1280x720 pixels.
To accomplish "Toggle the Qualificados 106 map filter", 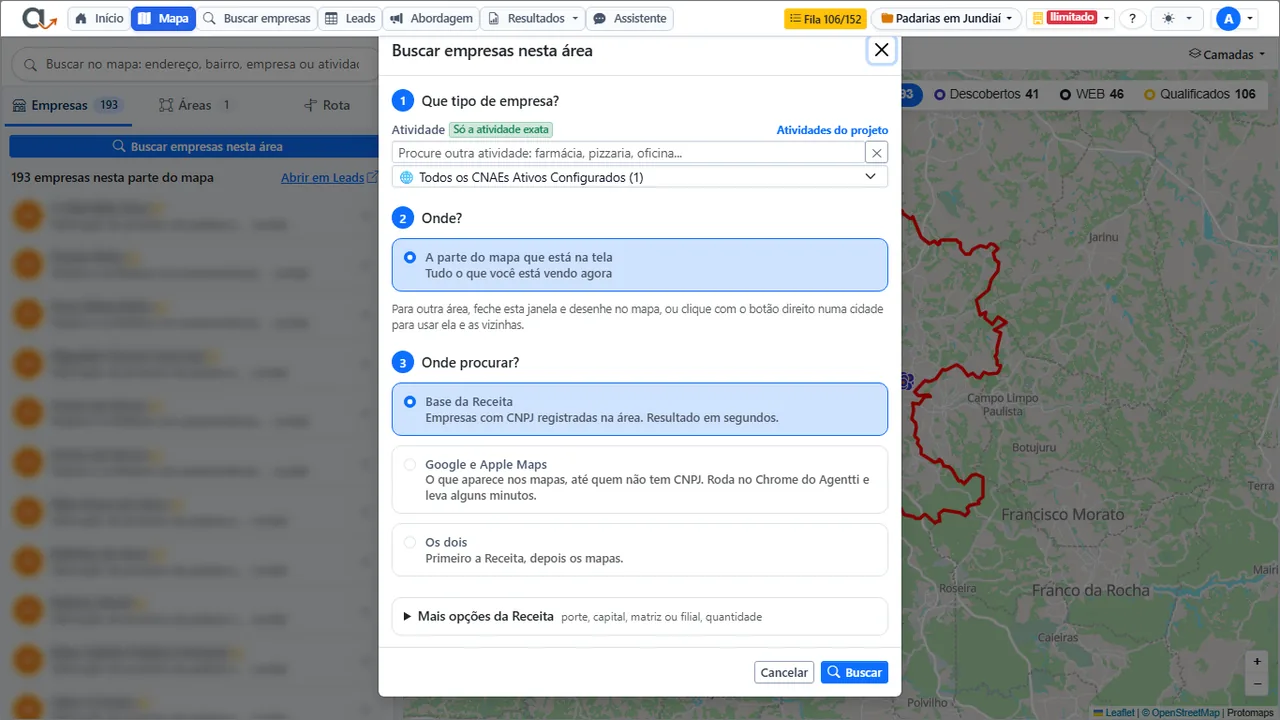I will [x=1200, y=94].
